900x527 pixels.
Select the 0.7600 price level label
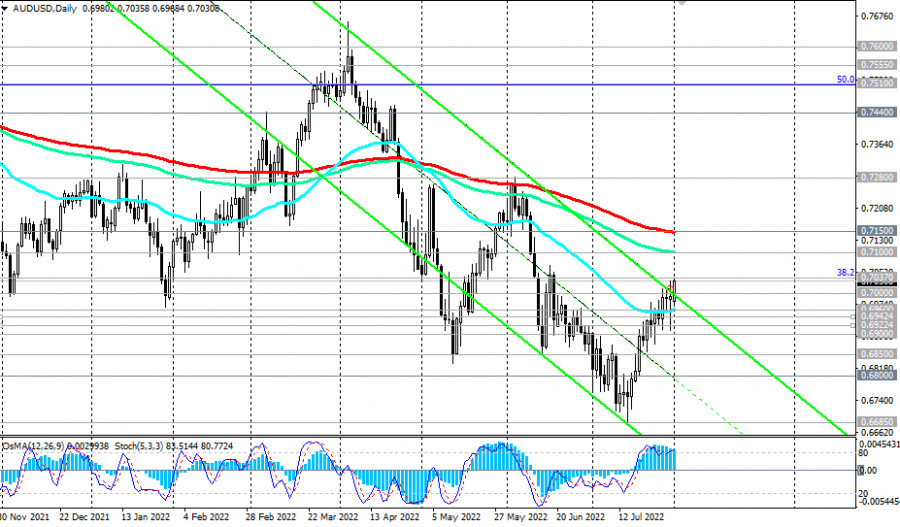pos(875,46)
